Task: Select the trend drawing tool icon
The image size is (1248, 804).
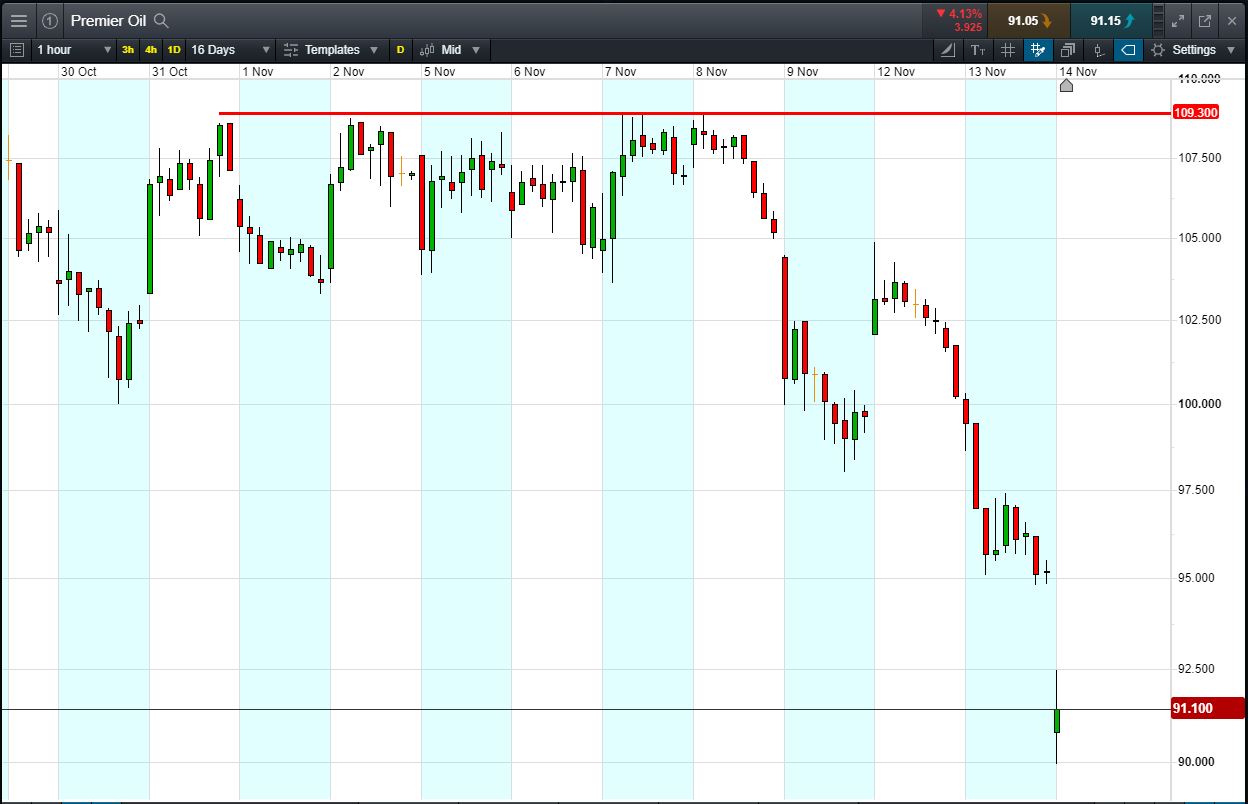Action: click(948, 49)
